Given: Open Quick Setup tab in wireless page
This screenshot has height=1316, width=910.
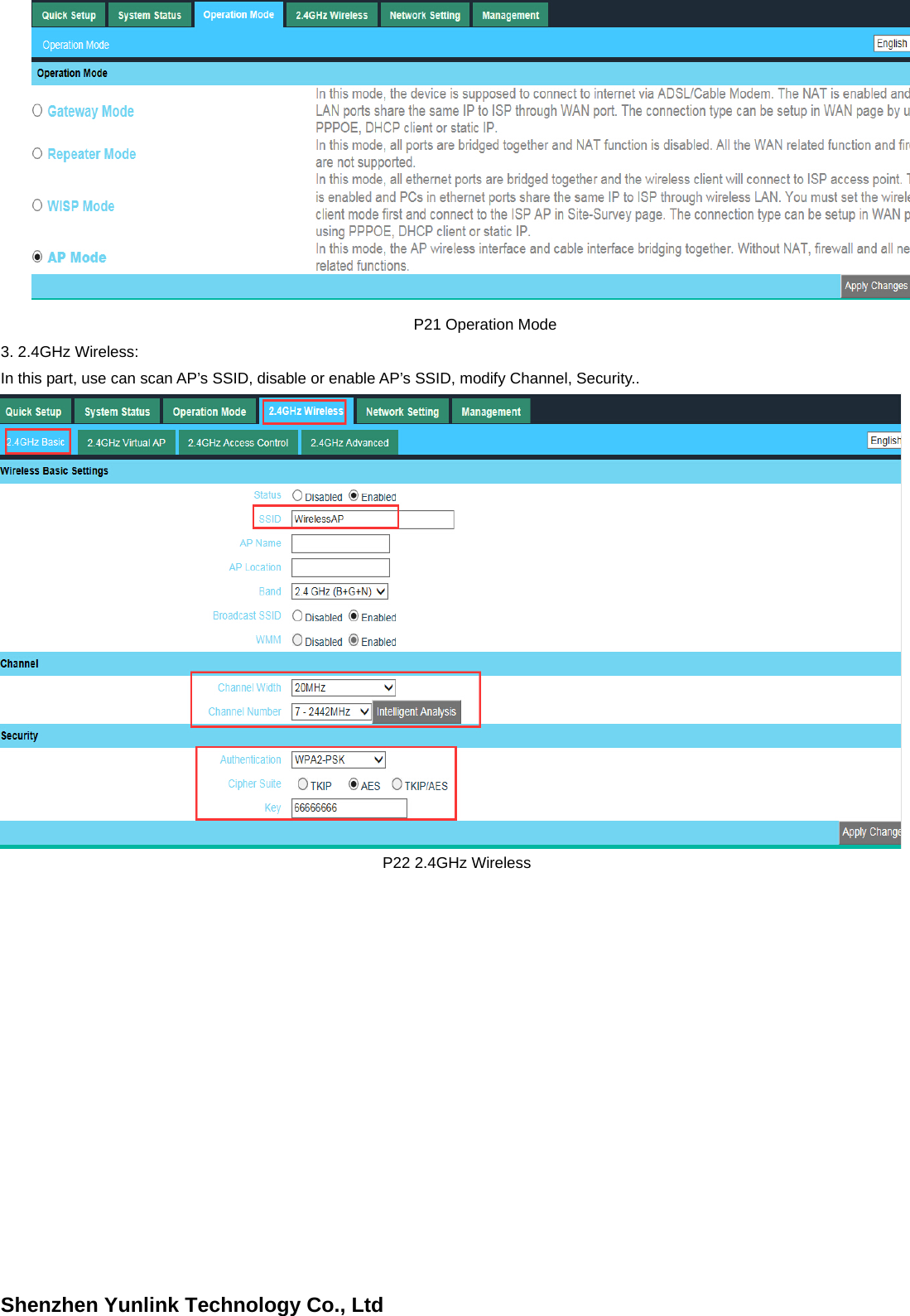Looking at the screenshot, I should pyautogui.click(x=34, y=412).
